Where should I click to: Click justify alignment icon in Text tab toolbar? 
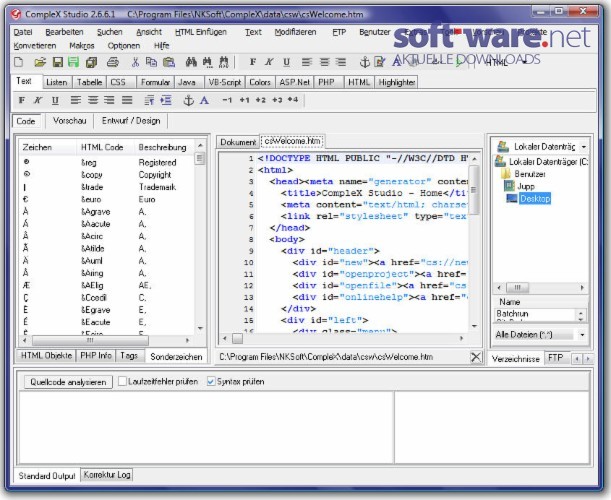tap(127, 100)
